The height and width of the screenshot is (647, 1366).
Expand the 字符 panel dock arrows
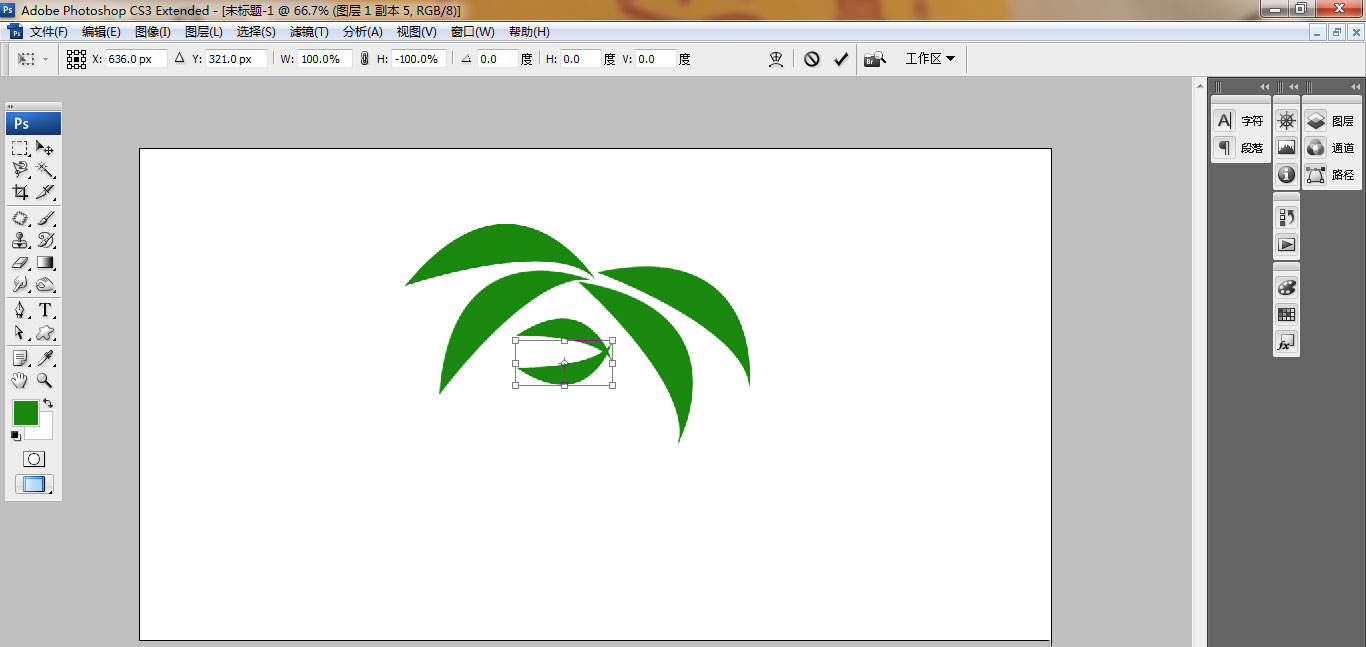click(1264, 87)
